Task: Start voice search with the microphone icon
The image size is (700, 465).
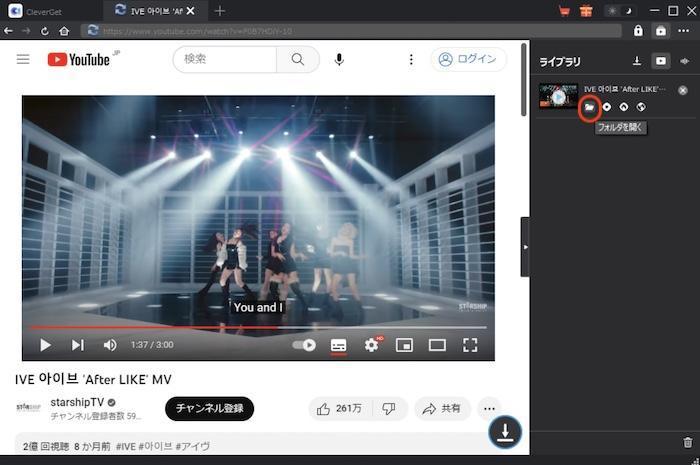Action: click(339, 59)
